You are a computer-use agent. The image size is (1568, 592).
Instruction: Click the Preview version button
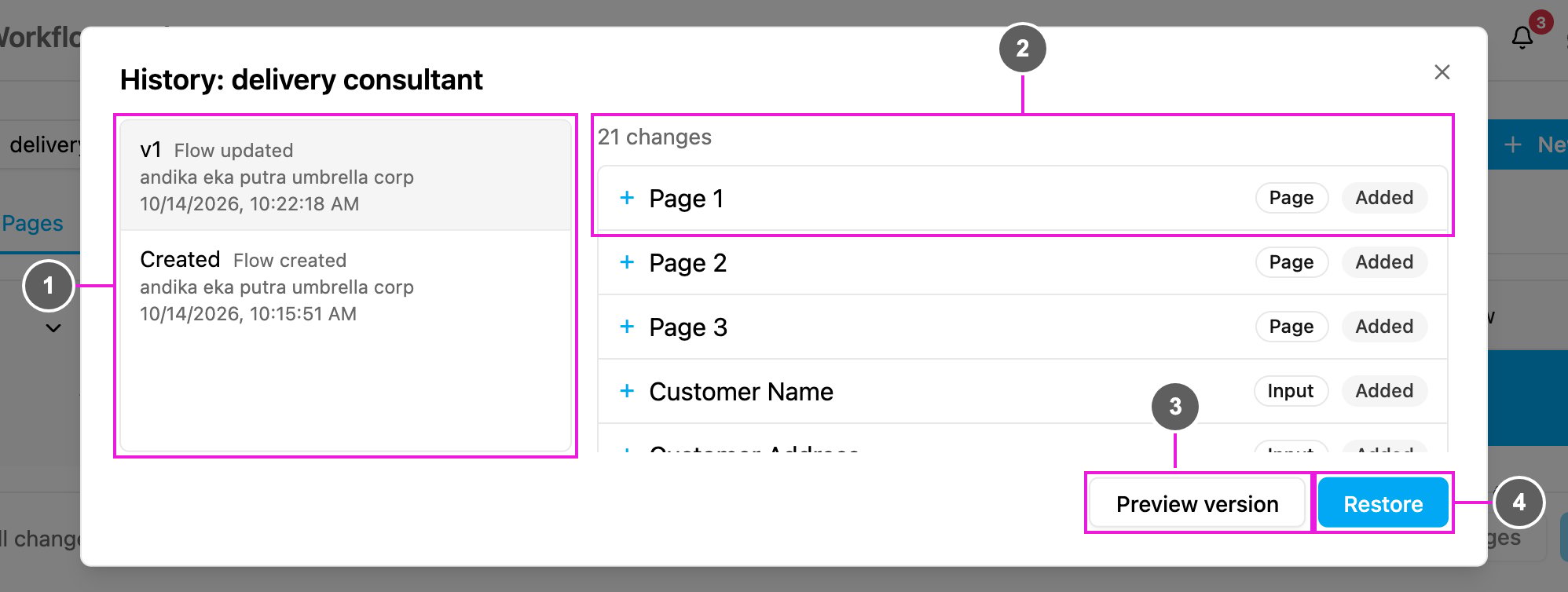[x=1197, y=503]
